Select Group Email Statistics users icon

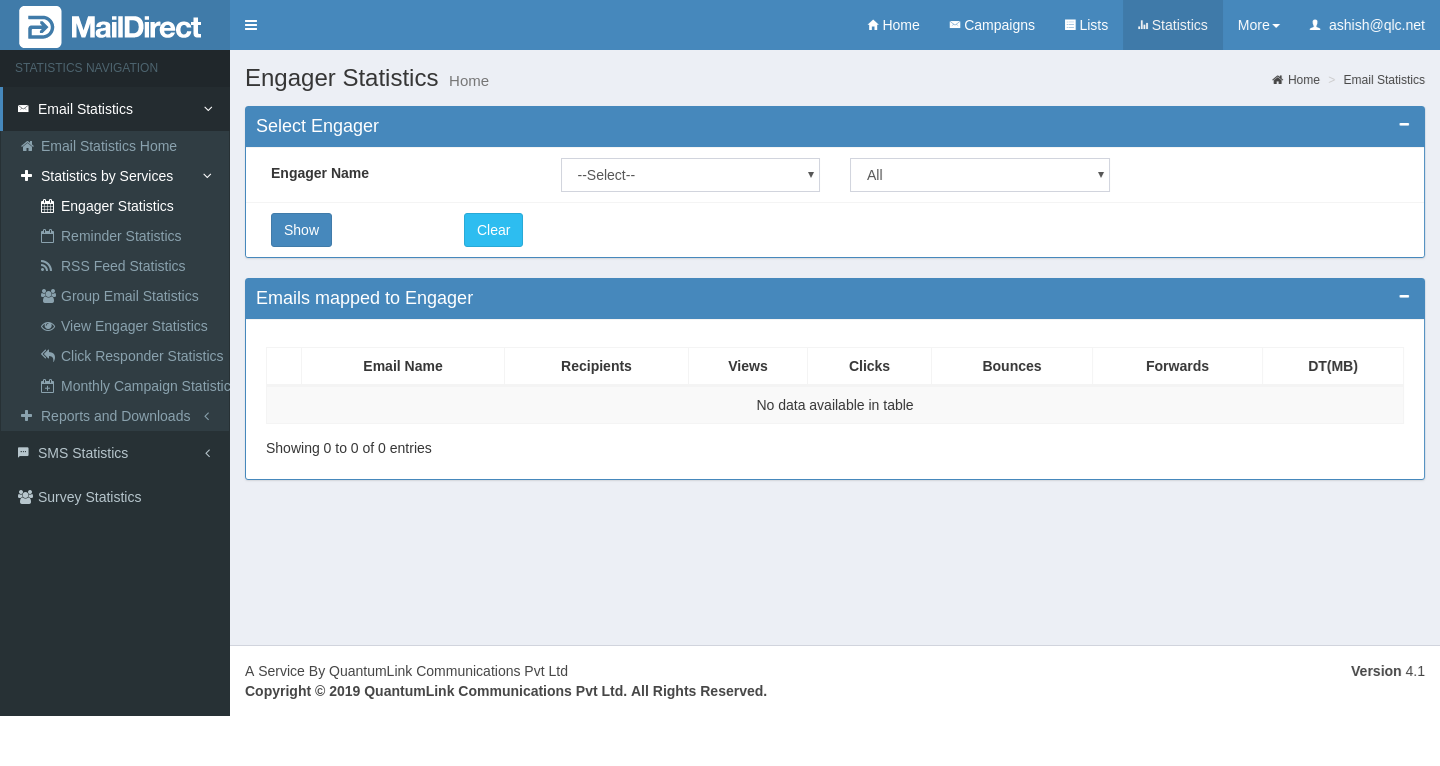(x=47, y=296)
